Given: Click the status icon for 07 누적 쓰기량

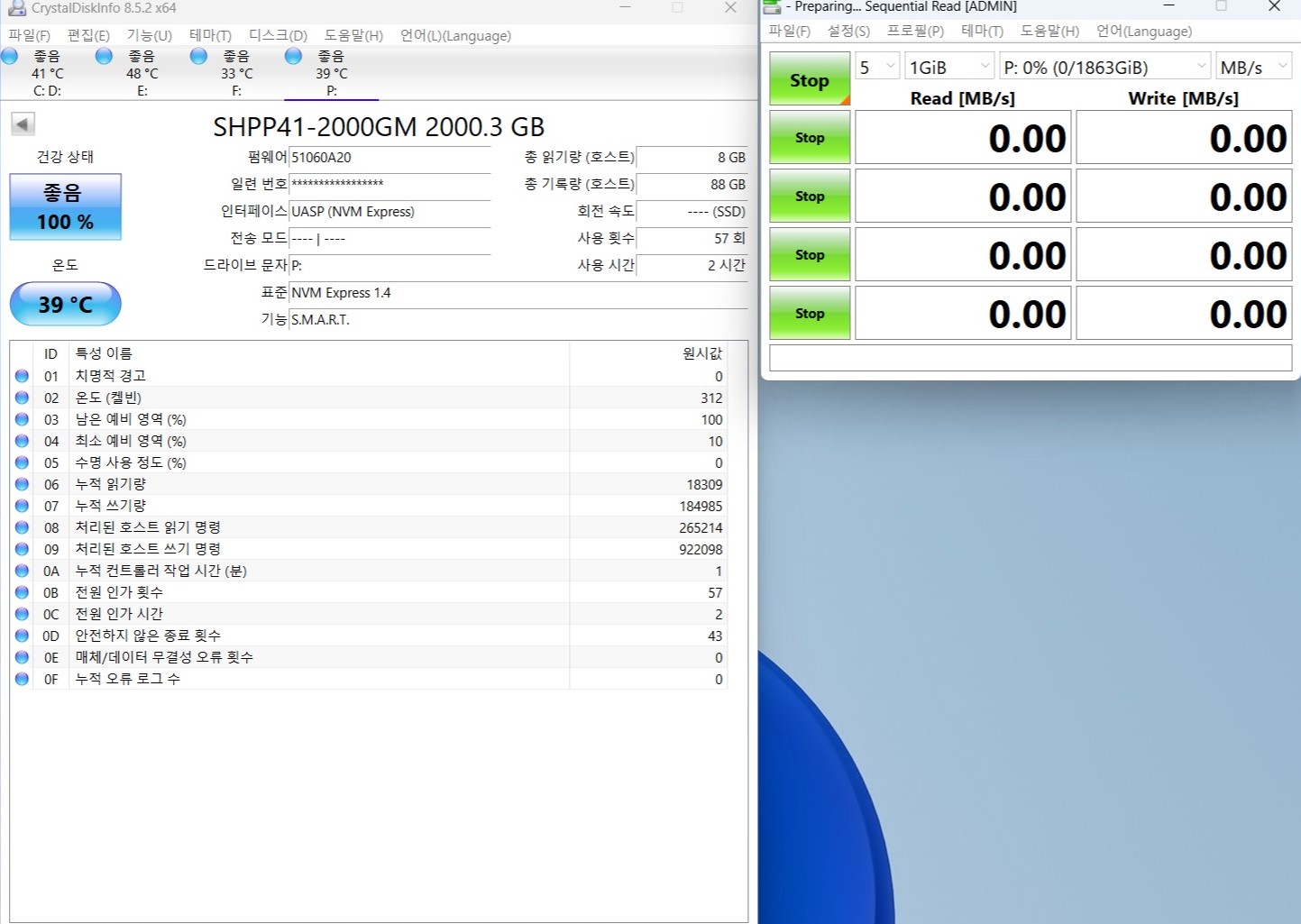Looking at the screenshot, I should tap(22, 506).
